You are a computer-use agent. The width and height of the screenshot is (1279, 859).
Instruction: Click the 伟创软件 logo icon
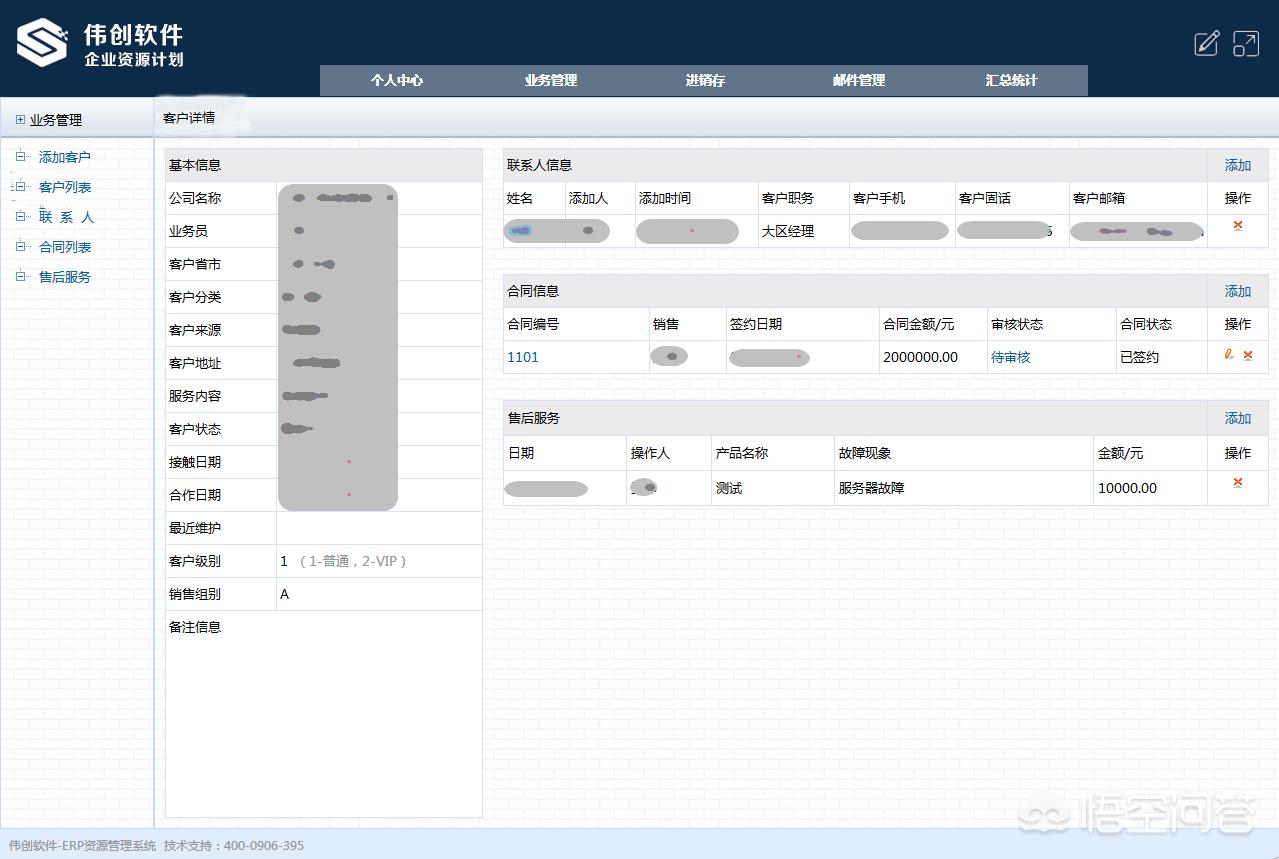click(x=42, y=43)
